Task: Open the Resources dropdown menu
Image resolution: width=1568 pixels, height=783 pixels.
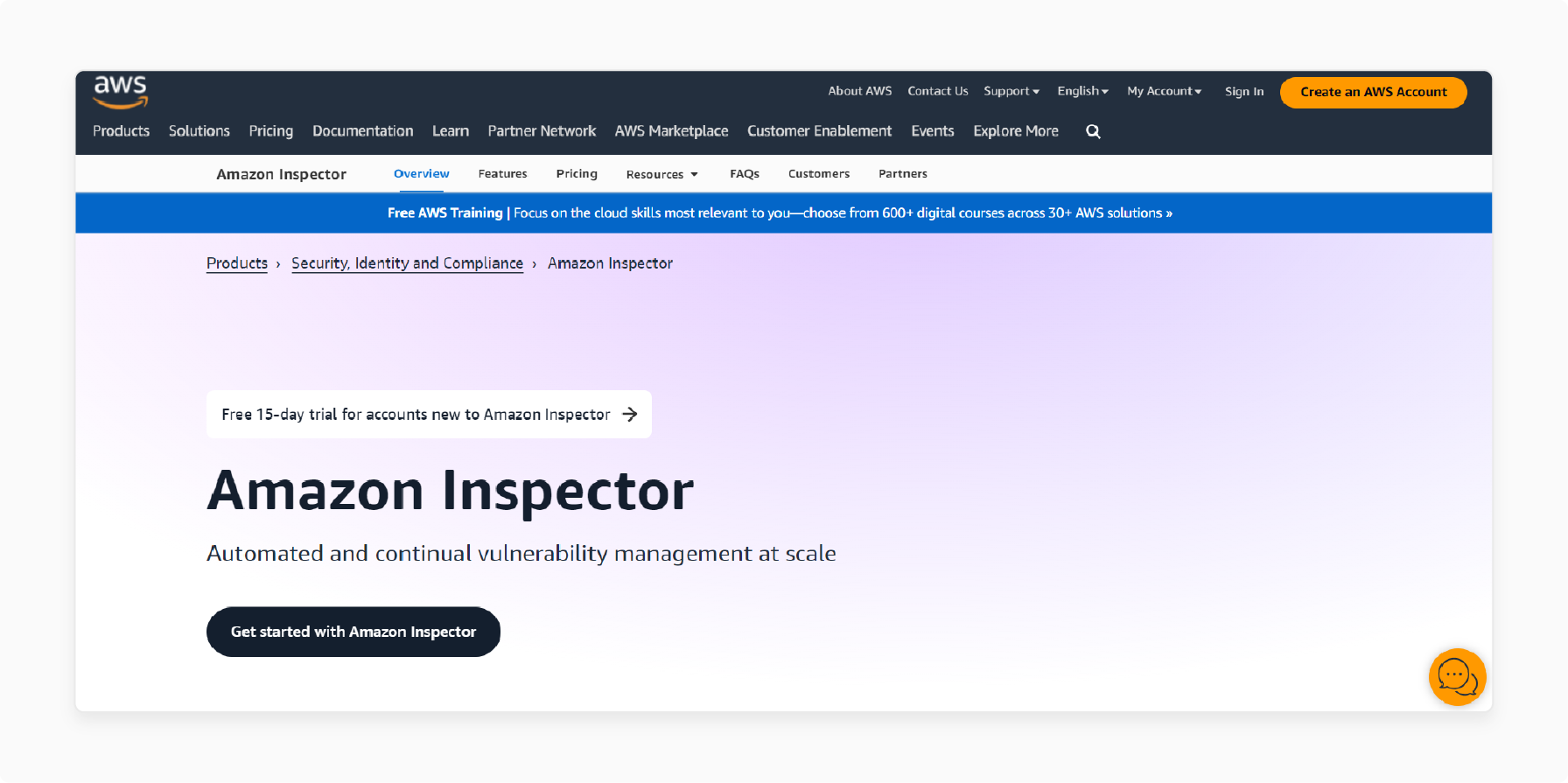Action: pyautogui.click(x=662, y=174)
